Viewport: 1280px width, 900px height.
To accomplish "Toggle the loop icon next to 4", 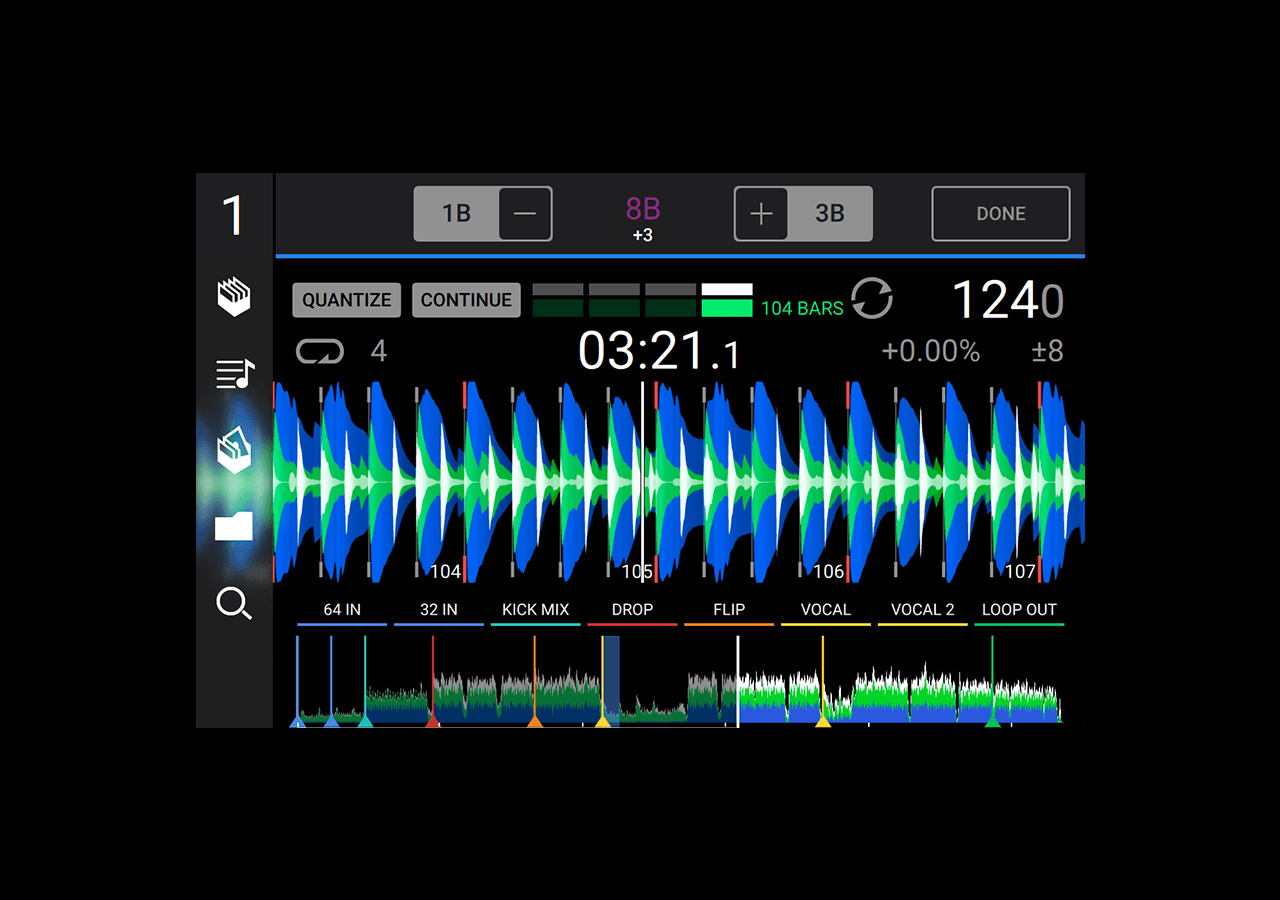I will [320, 352].
